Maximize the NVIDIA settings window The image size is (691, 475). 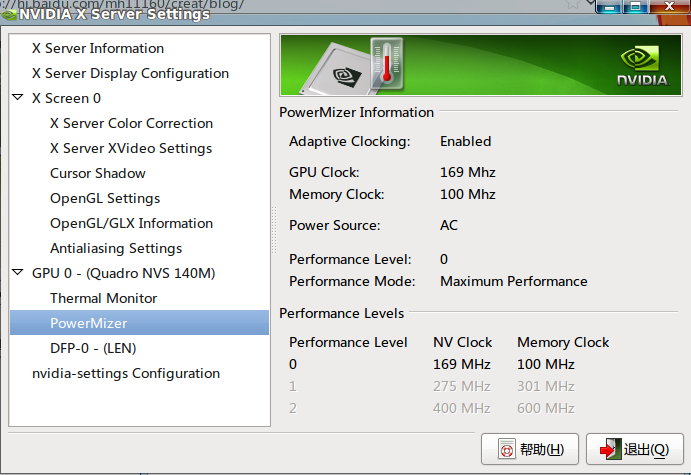coord(635,7)
